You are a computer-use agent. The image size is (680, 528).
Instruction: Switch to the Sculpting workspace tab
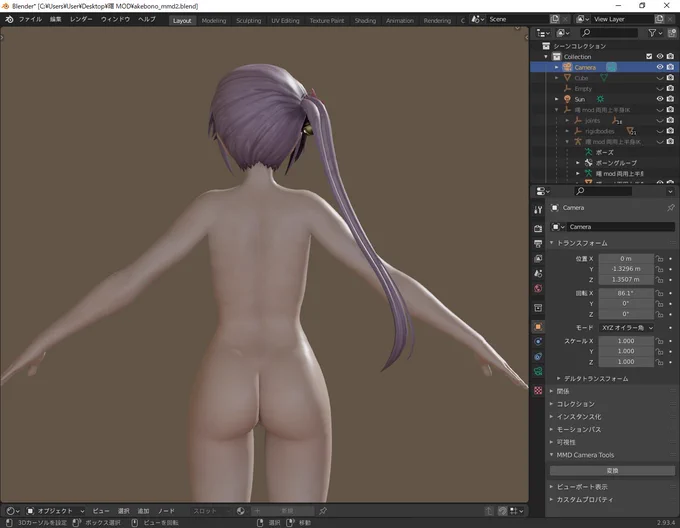(248, 20)
